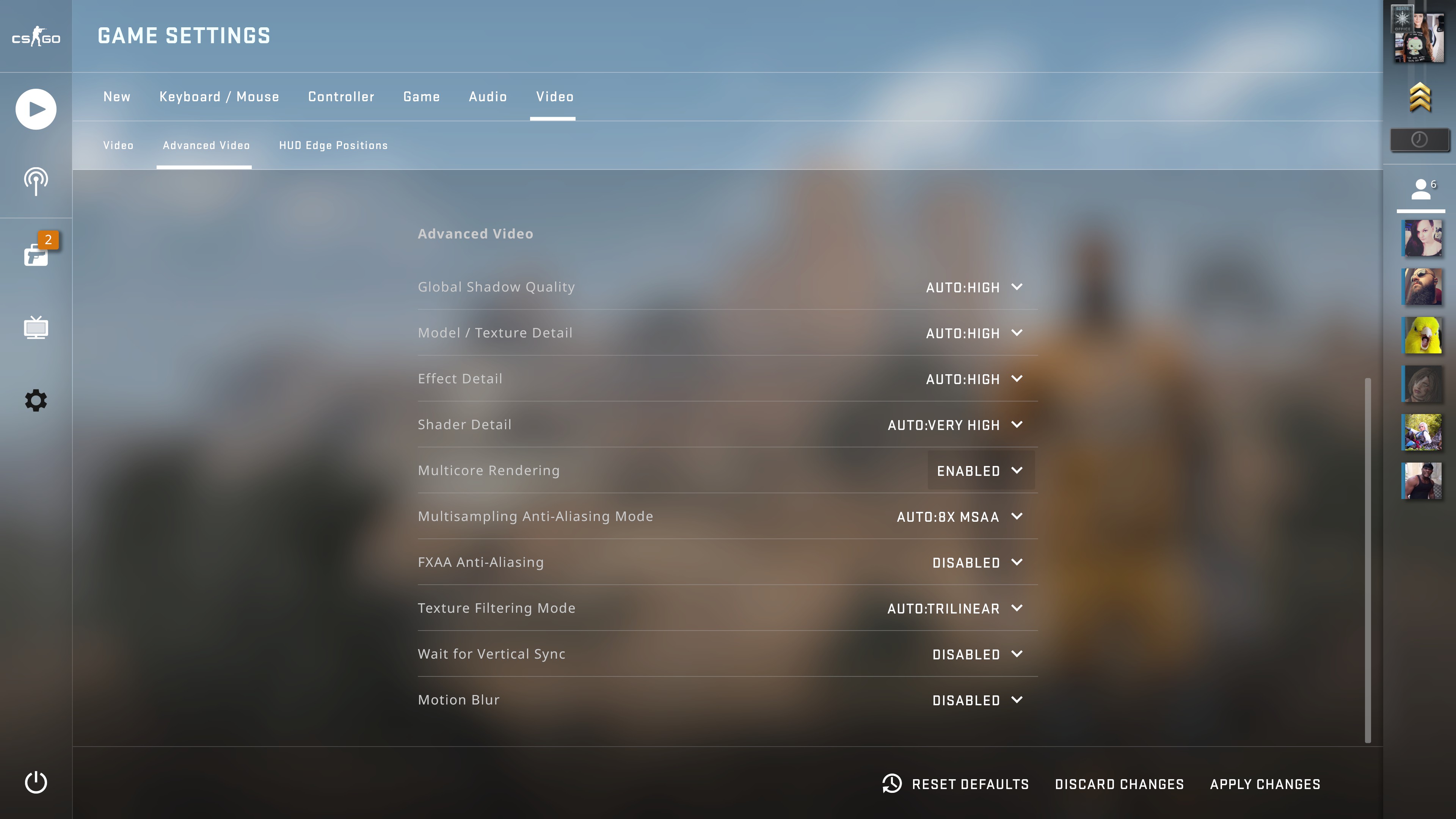Image resolution: width=1456 pixels, height=819 pixels.
Task: Click the settings gear icon
Action: click(x=36, y=400)
